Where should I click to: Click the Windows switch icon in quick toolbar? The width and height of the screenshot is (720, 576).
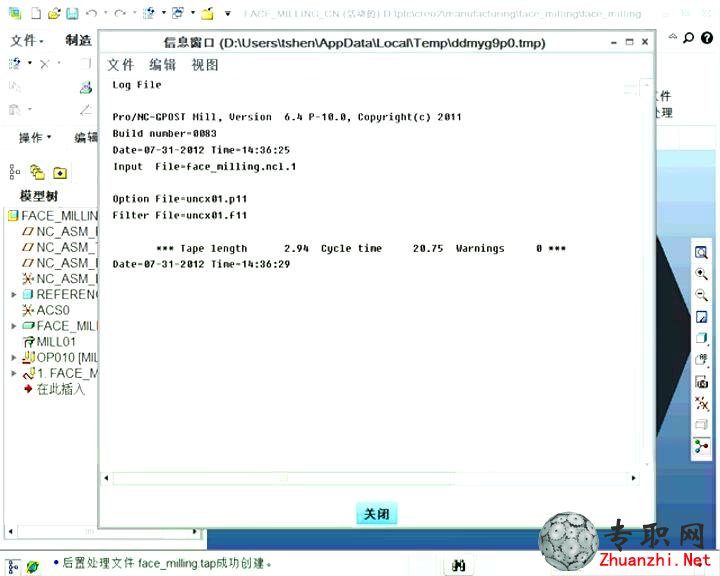pos(178,13)
